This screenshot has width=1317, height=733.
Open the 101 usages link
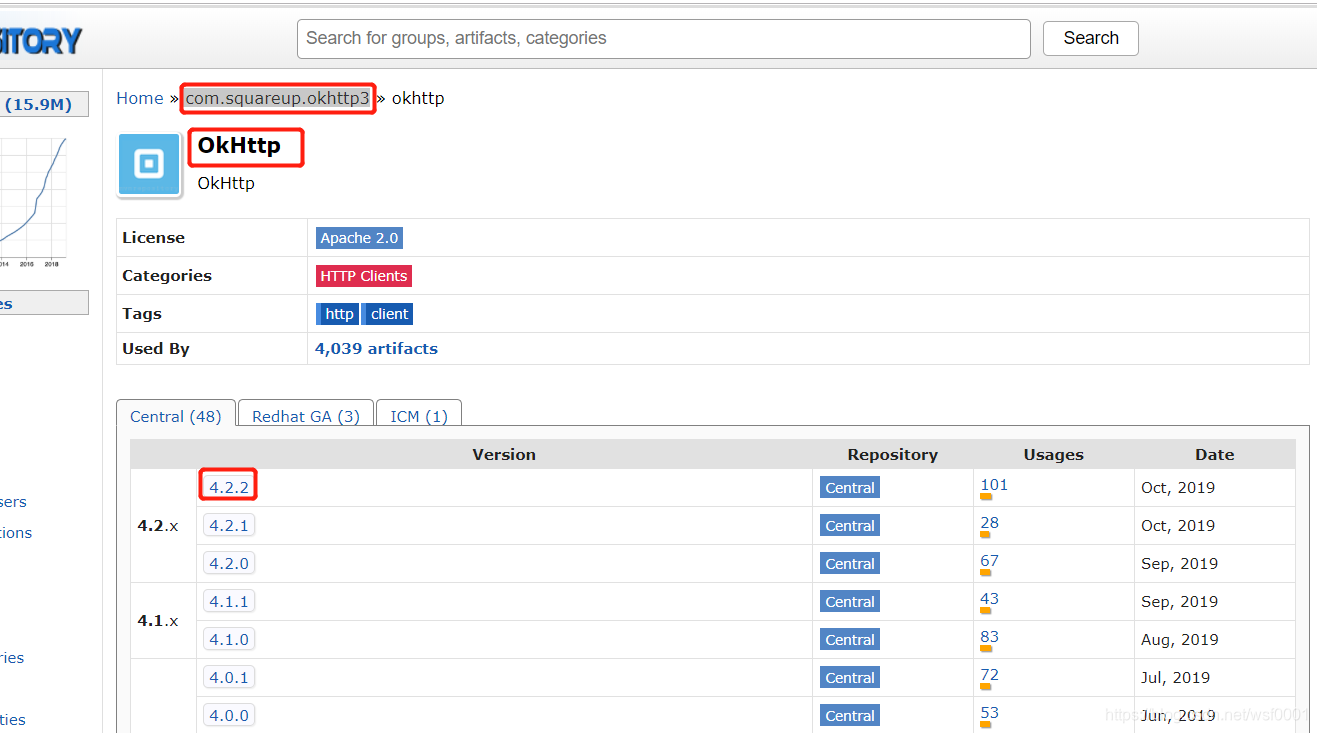pos(994,485)
